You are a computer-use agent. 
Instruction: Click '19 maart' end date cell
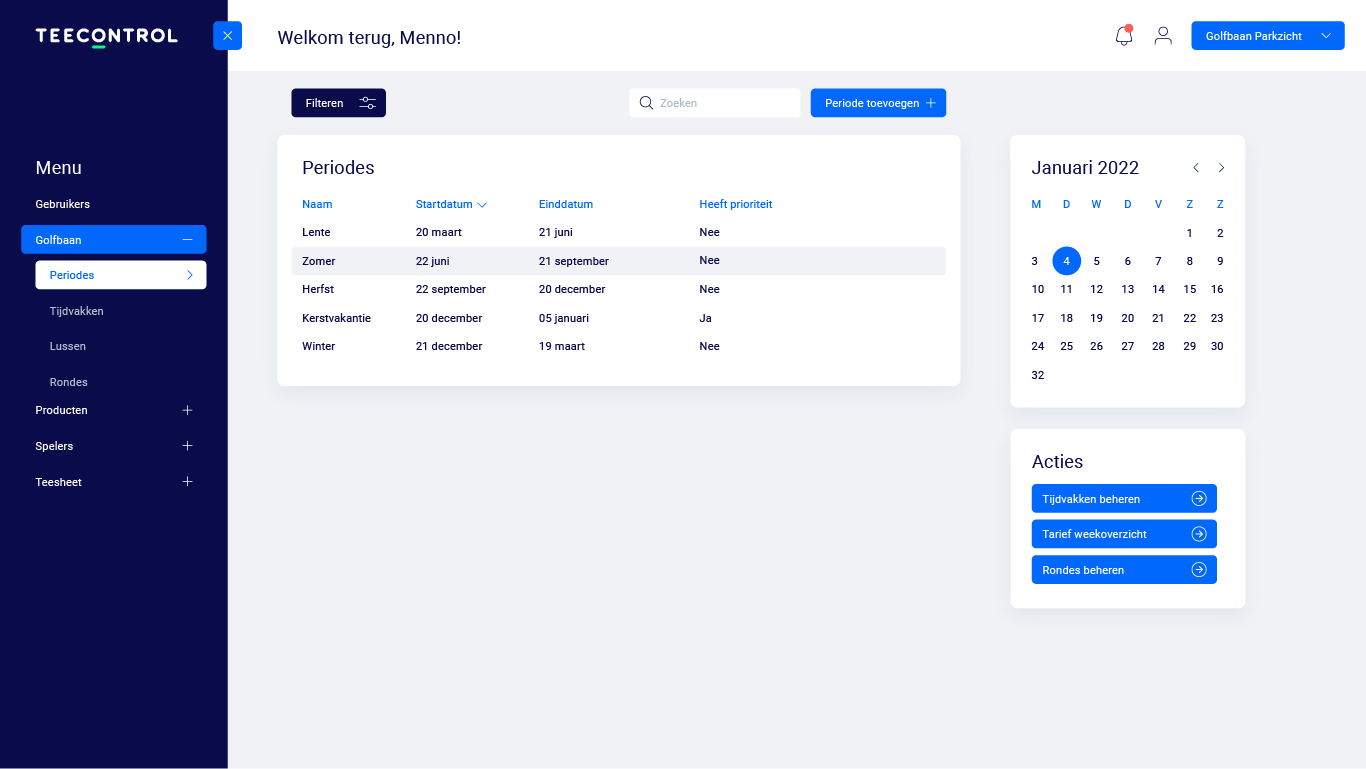(x=562, y=346)
